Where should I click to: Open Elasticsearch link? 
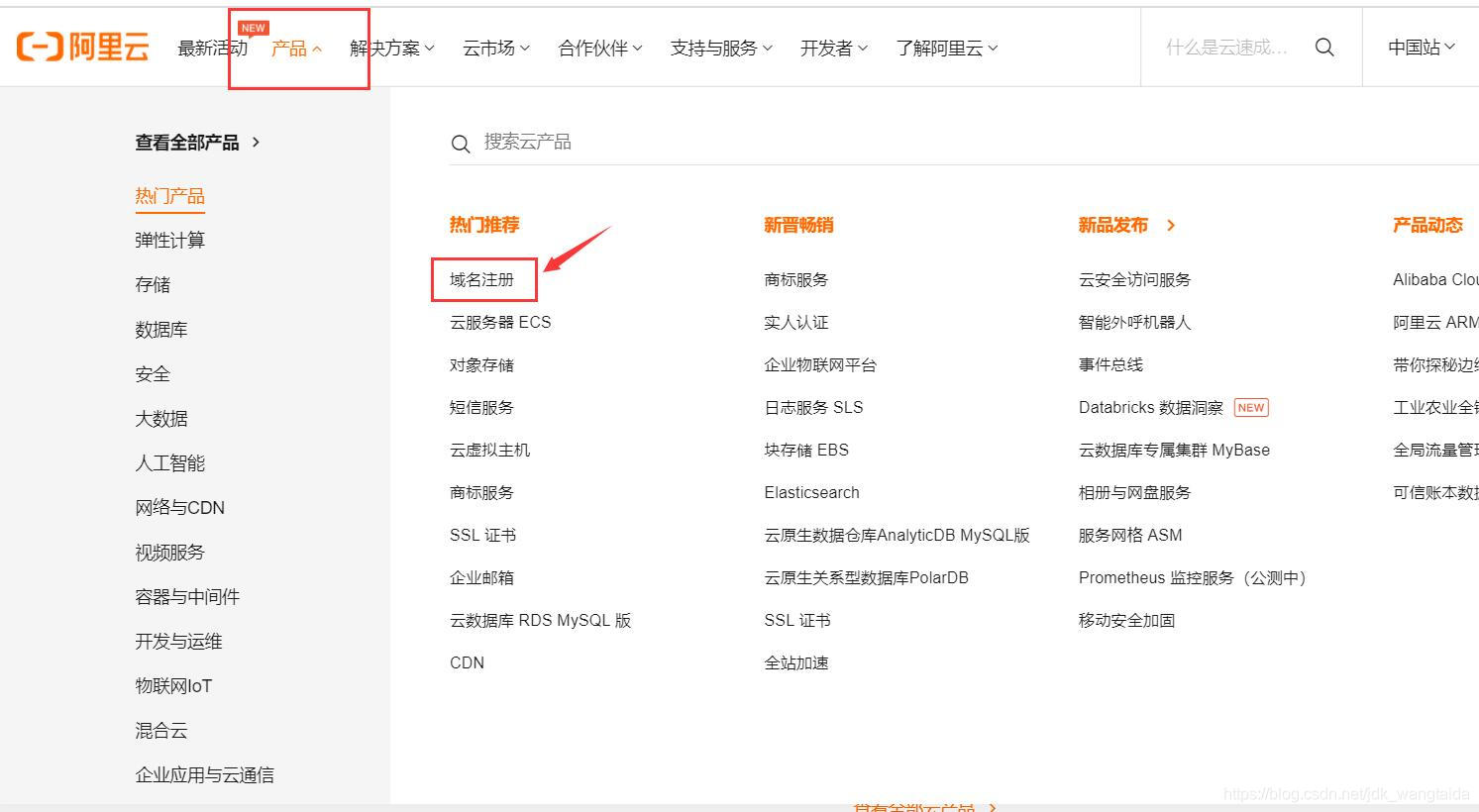(x=811, y=492)
